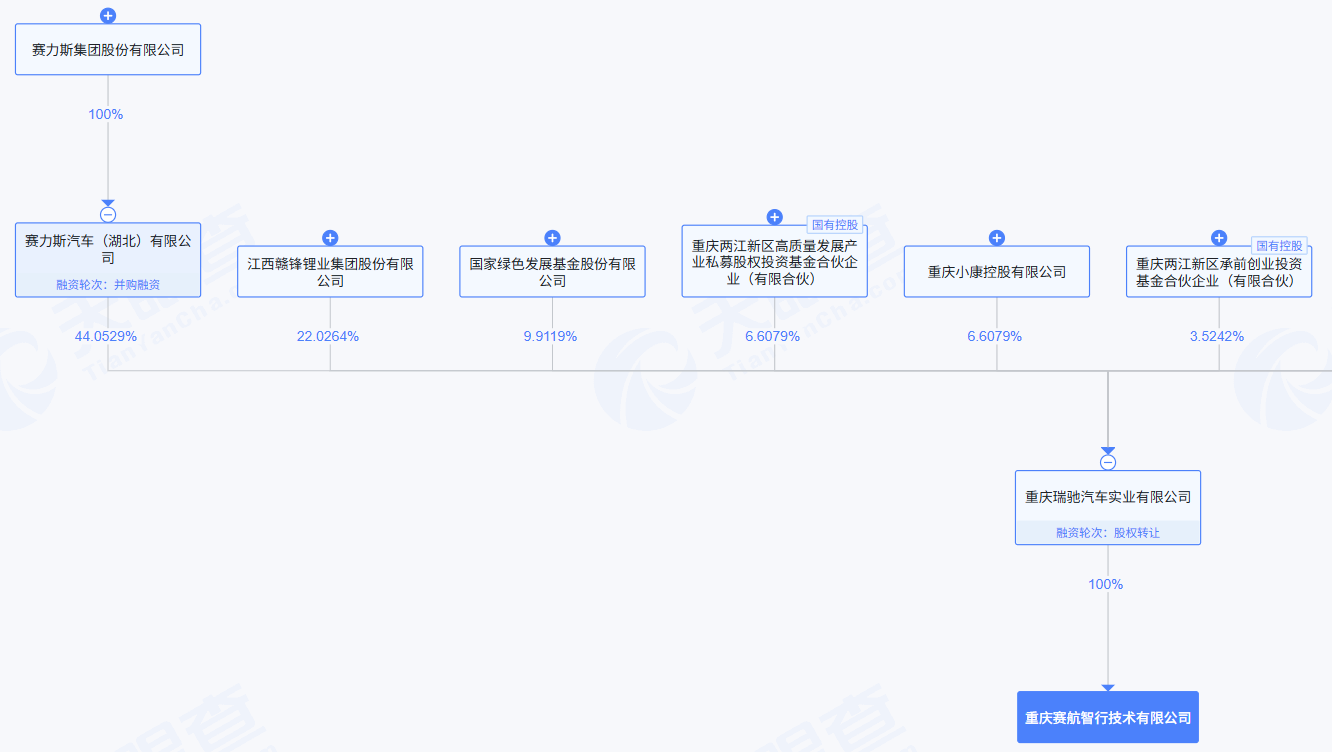Click the plus icon above 重庆两江新区高质量发展产业基金
Viewport: 1332px width, 752px height.
coord(773,216)
